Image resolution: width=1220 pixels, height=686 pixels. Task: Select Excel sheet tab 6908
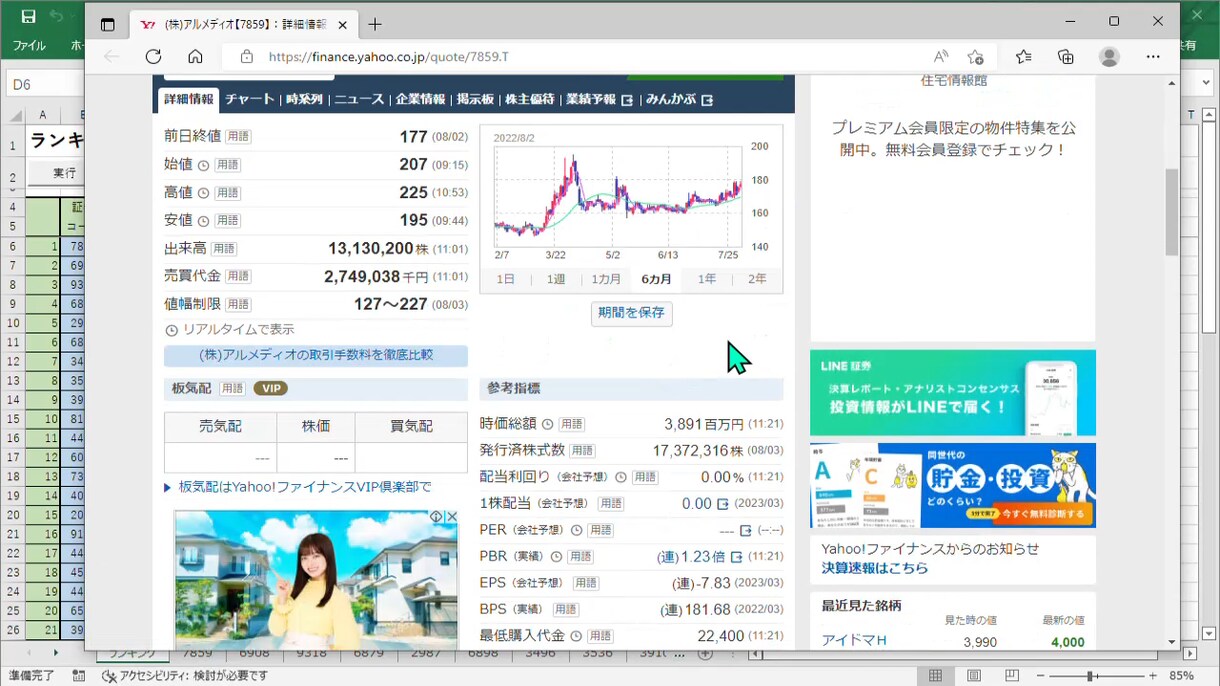(x=255, y=654)
